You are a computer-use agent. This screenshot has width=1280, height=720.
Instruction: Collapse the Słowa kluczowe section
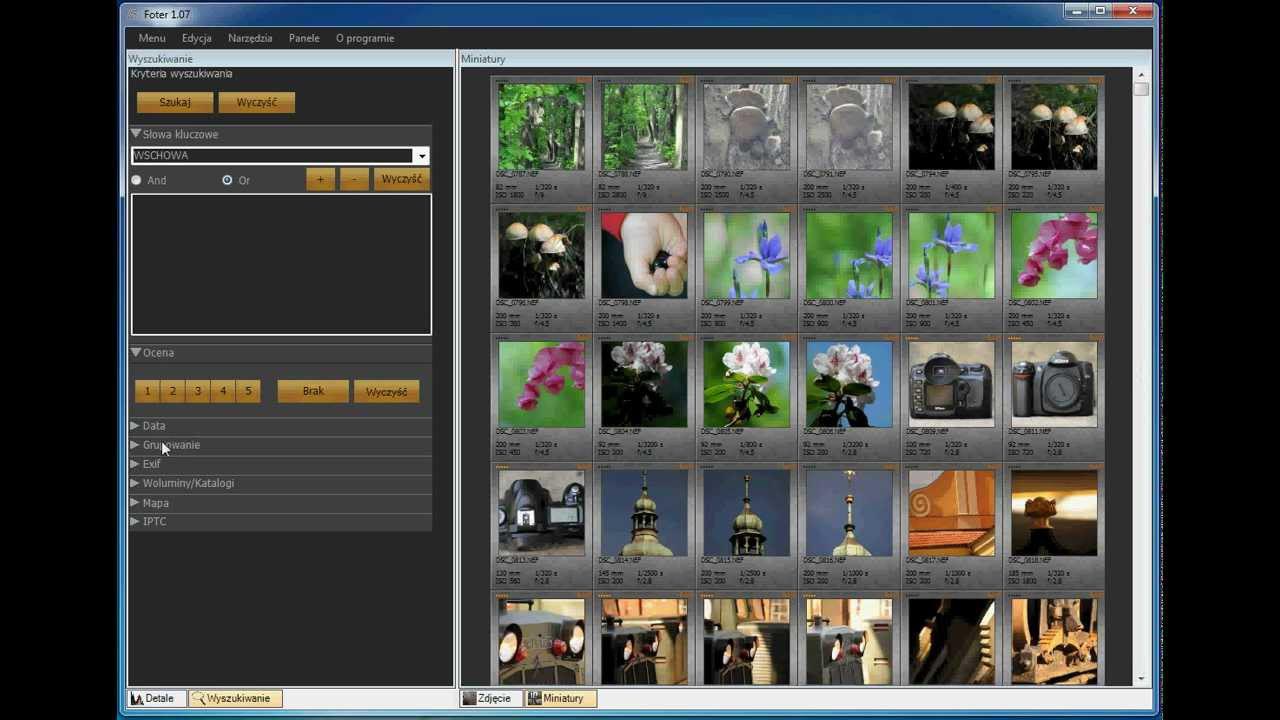point(136,134)
